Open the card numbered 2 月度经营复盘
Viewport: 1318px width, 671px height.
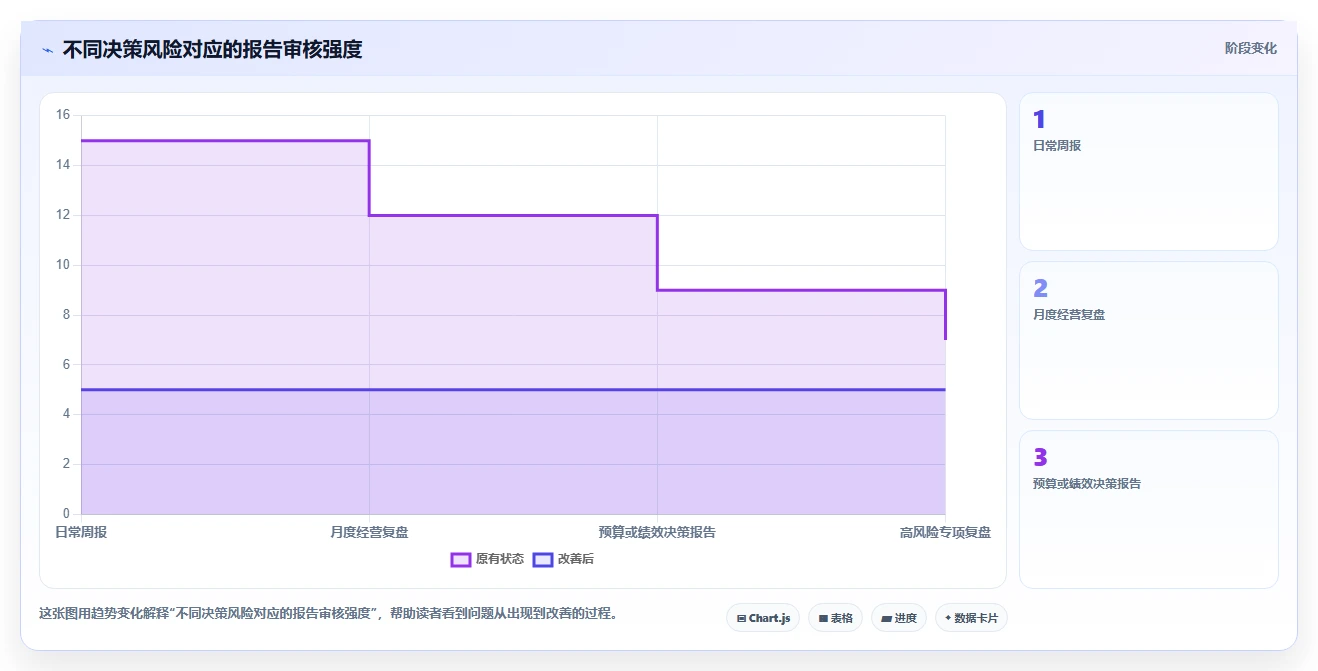click(1149, 340)
